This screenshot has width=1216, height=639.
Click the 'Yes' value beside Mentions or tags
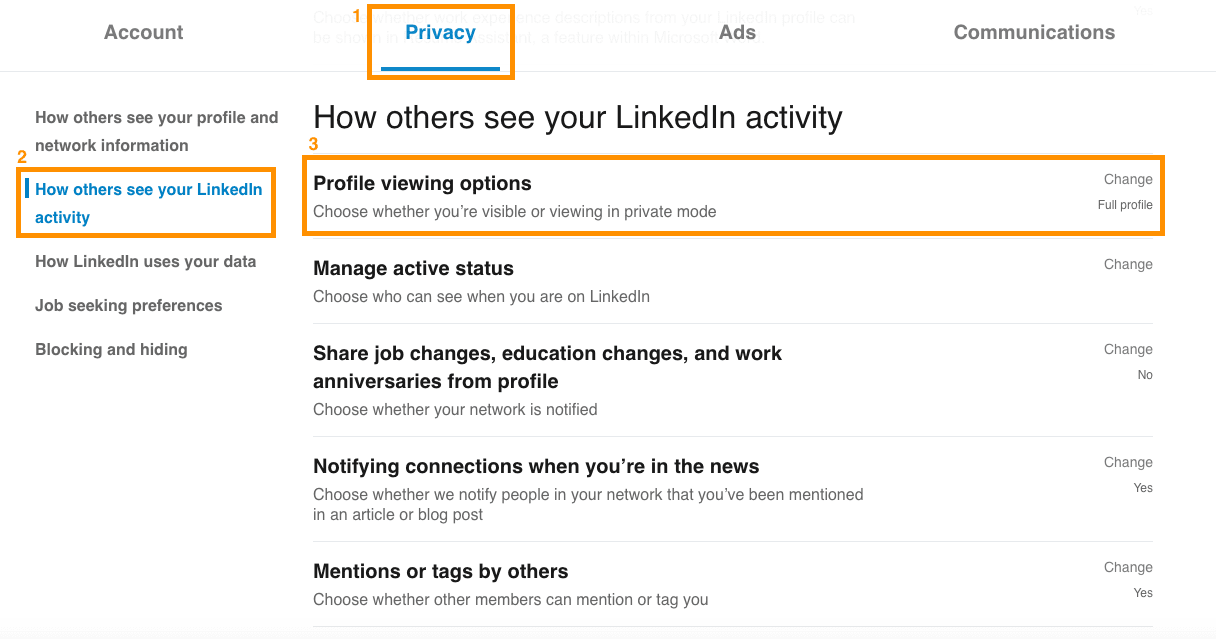(1143, 592)
